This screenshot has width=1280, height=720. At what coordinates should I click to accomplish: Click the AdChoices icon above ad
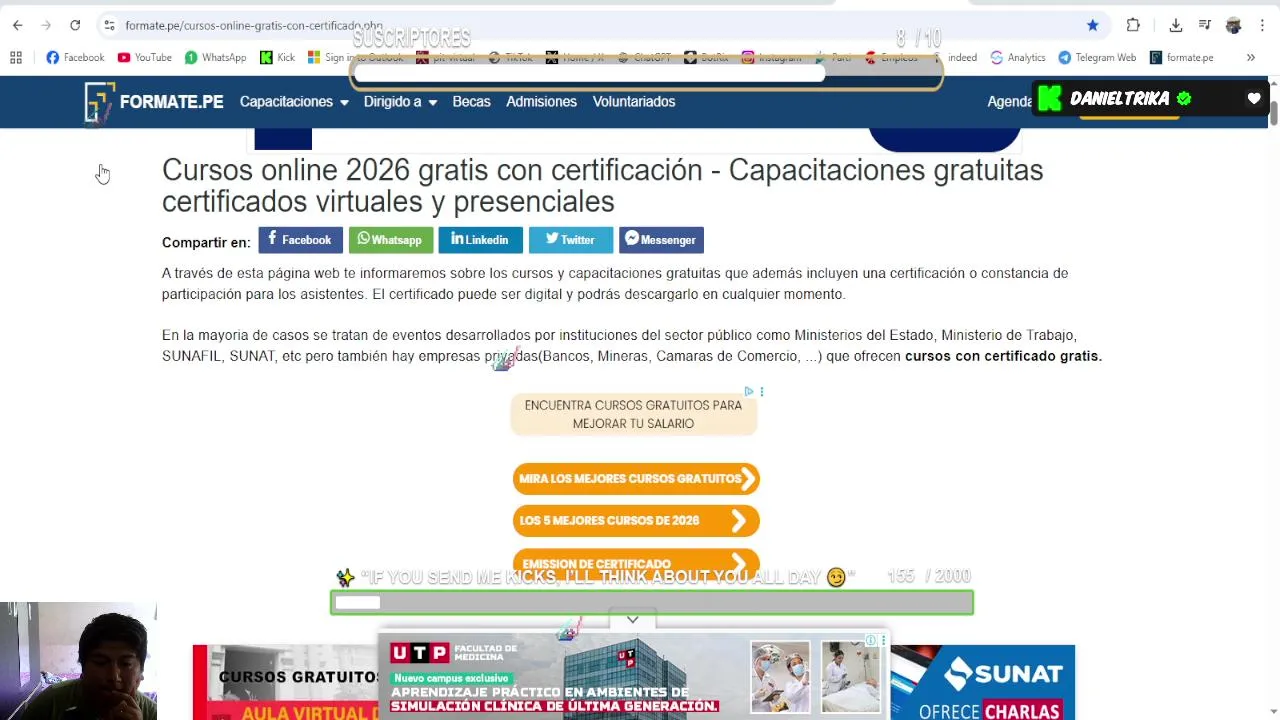pos(749,391)
